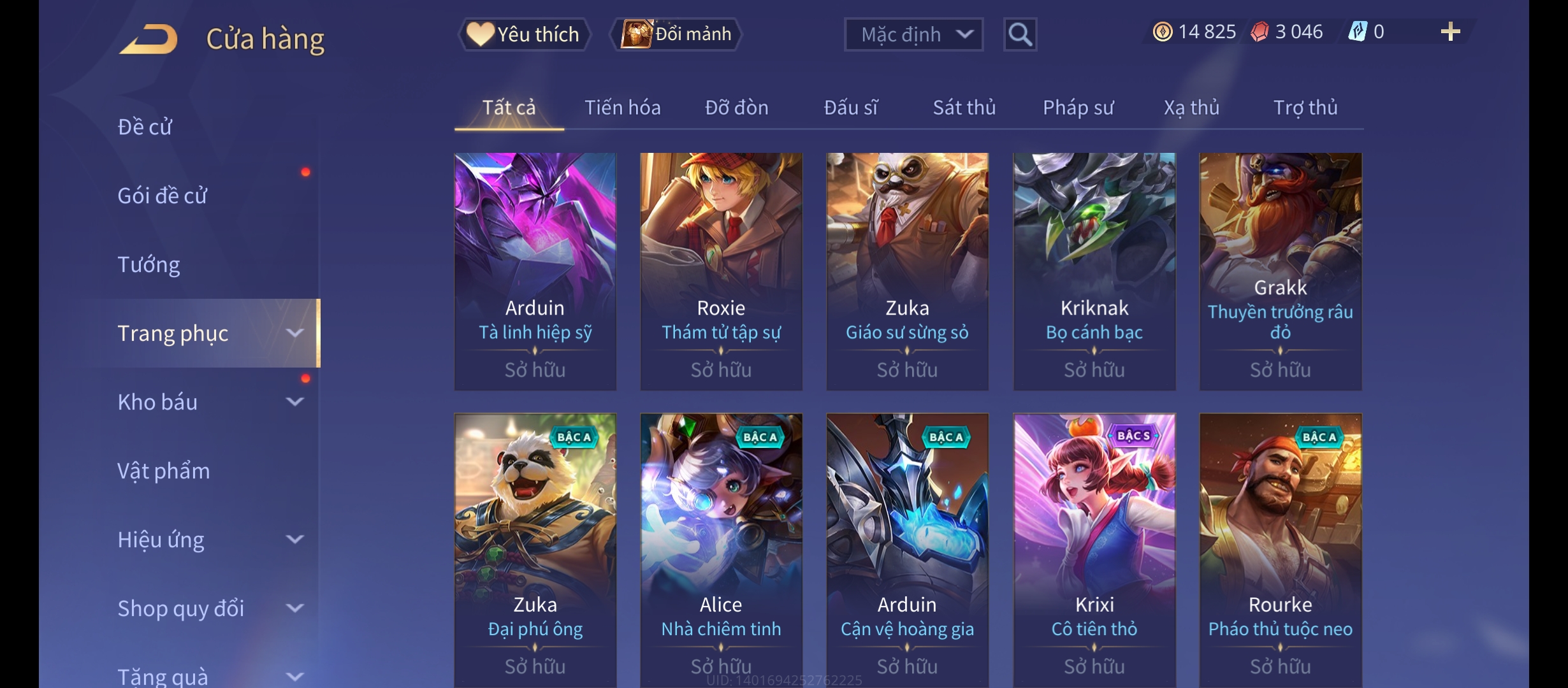Open Roxie Thám tử tập sự skin
Screen dimensions: 1568x688
[721, 271]
